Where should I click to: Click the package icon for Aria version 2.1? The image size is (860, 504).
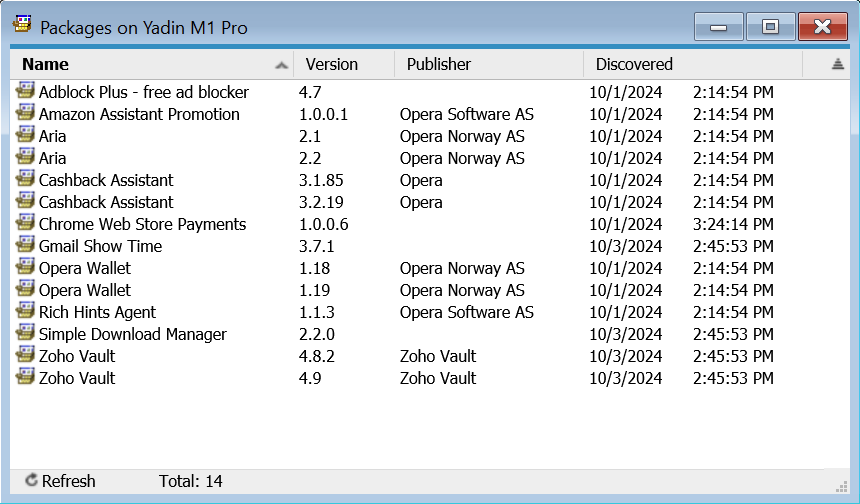(x=25, y=135)
